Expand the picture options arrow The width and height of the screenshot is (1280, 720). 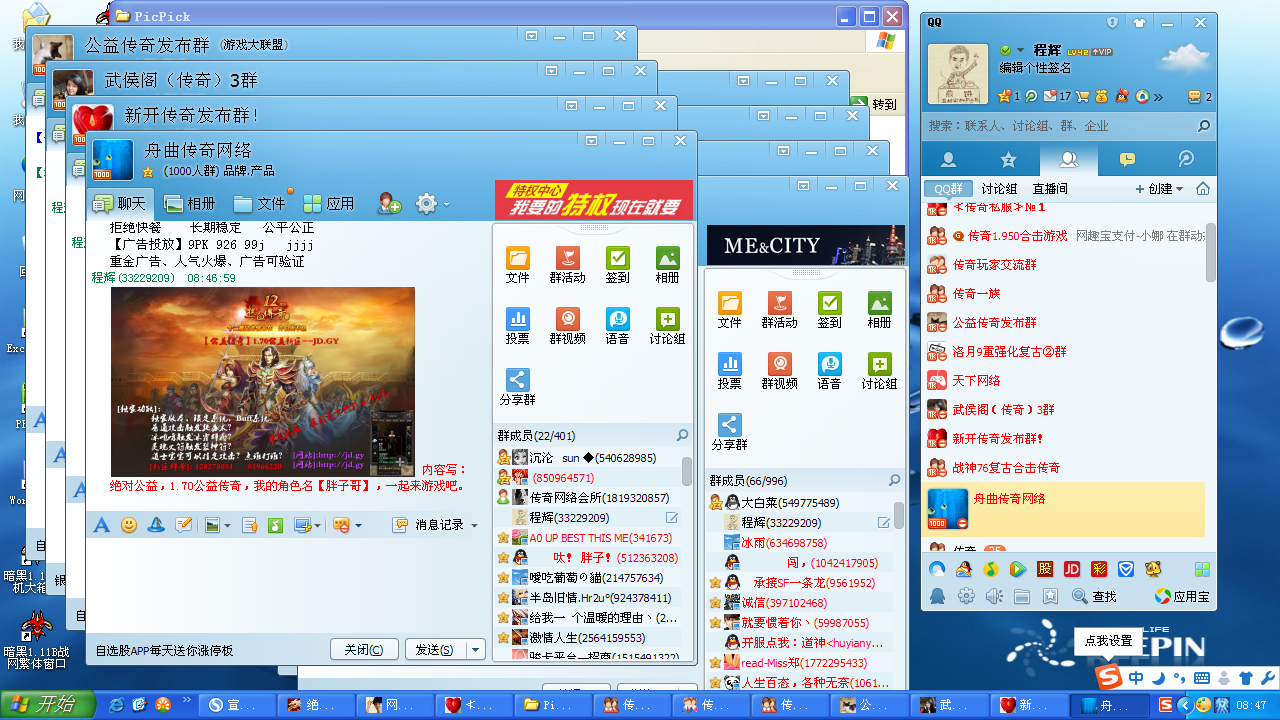coord(227,525)
